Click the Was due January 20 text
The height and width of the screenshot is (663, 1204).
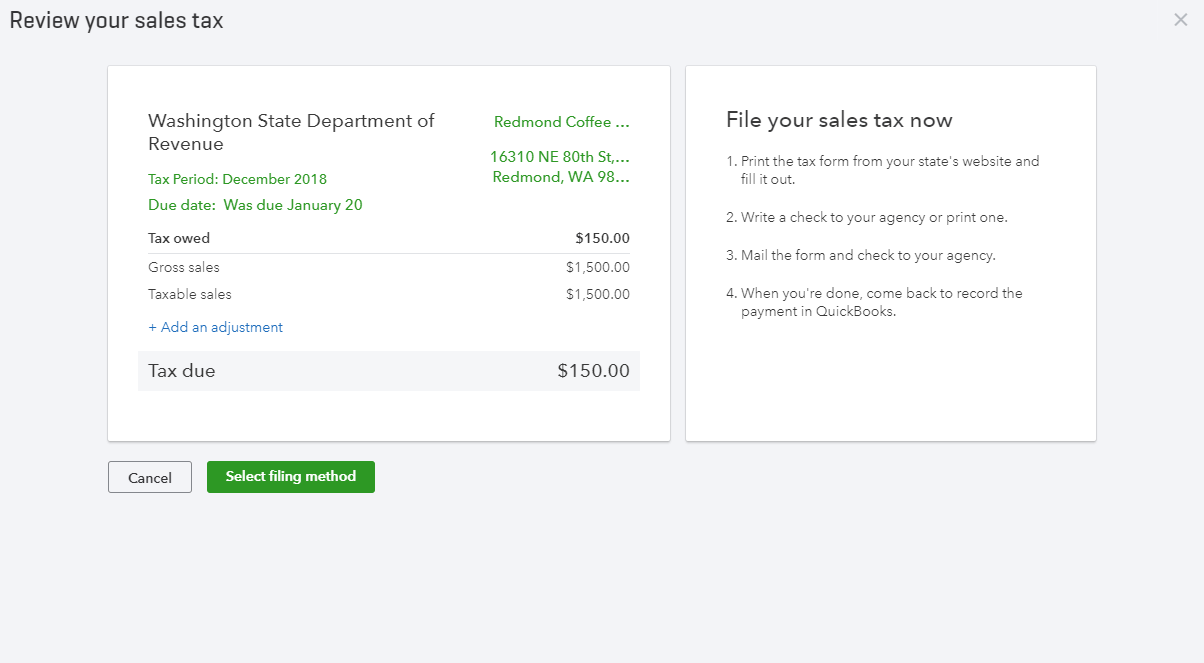pos(292,205)
